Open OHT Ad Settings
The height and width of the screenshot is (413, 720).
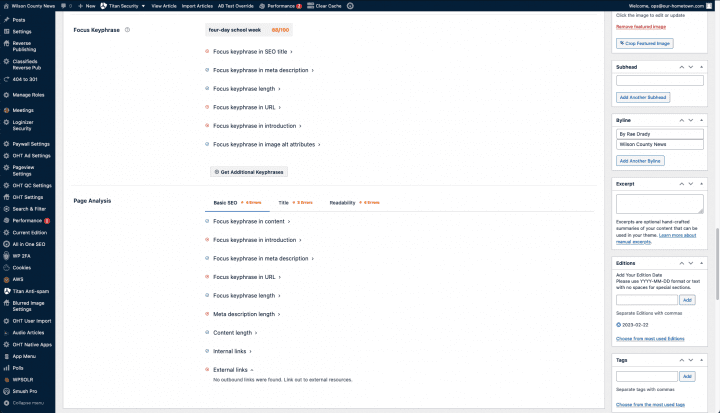[x=31, y=156]
